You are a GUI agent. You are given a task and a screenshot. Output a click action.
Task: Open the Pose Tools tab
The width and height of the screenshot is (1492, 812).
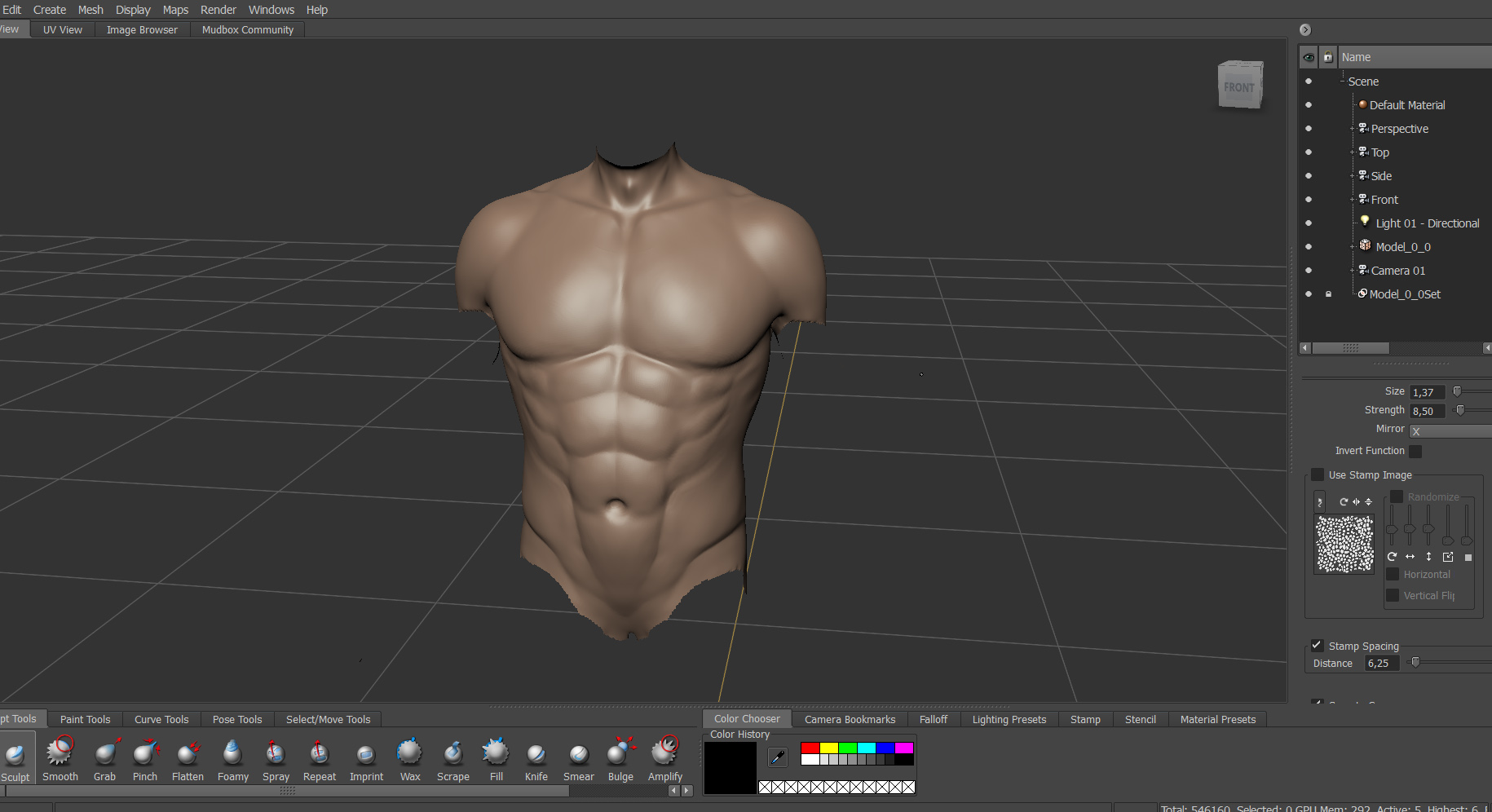(x=237, y=719)
